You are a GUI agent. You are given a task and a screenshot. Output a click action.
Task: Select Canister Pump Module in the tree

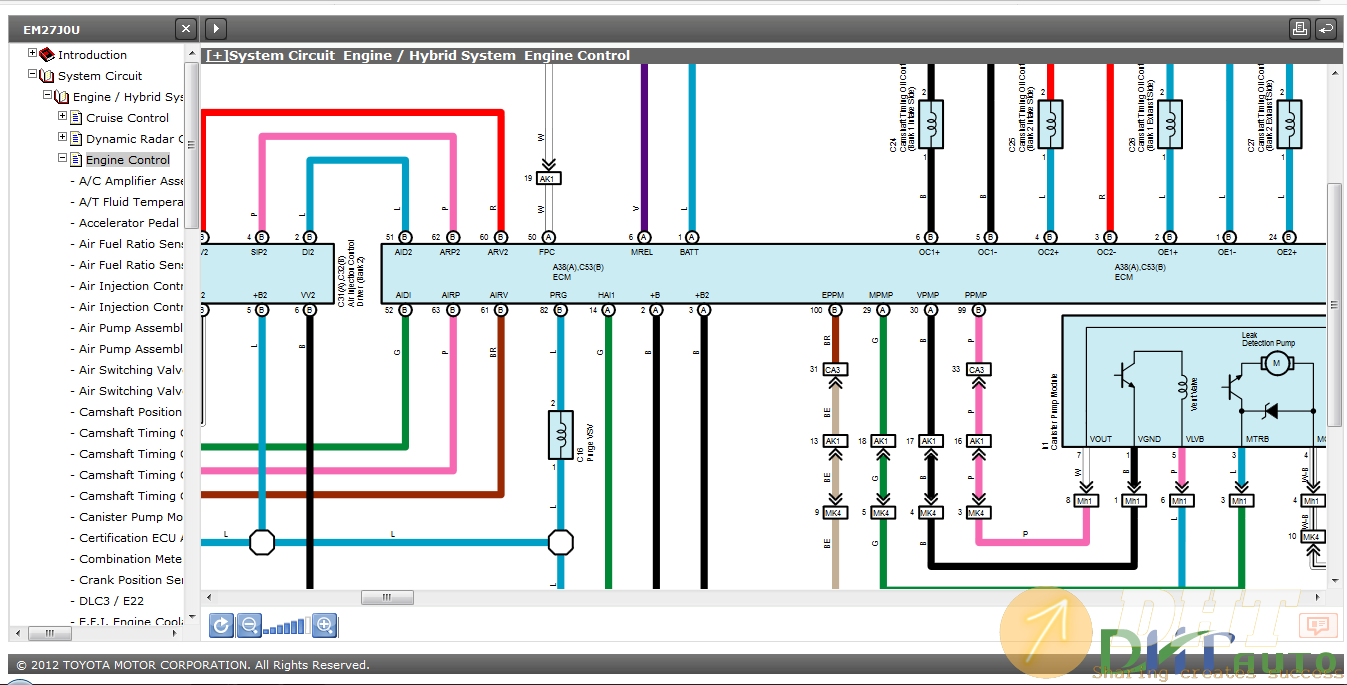click(130, 517)
